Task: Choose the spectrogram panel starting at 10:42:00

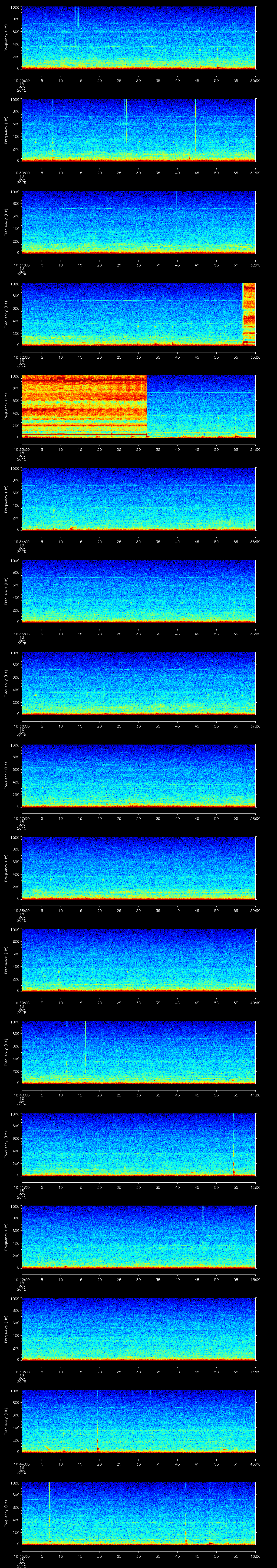Action: (x=138, y=1237)
